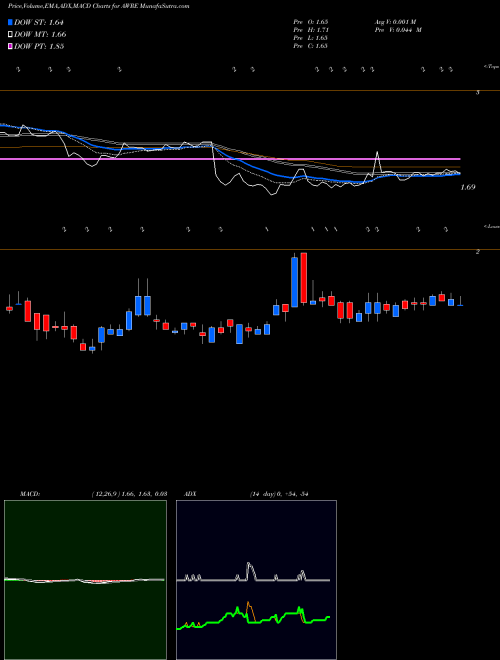Click the white price spike on EMA chart
This screenshot has width=500, height=660.
[377, 162]
